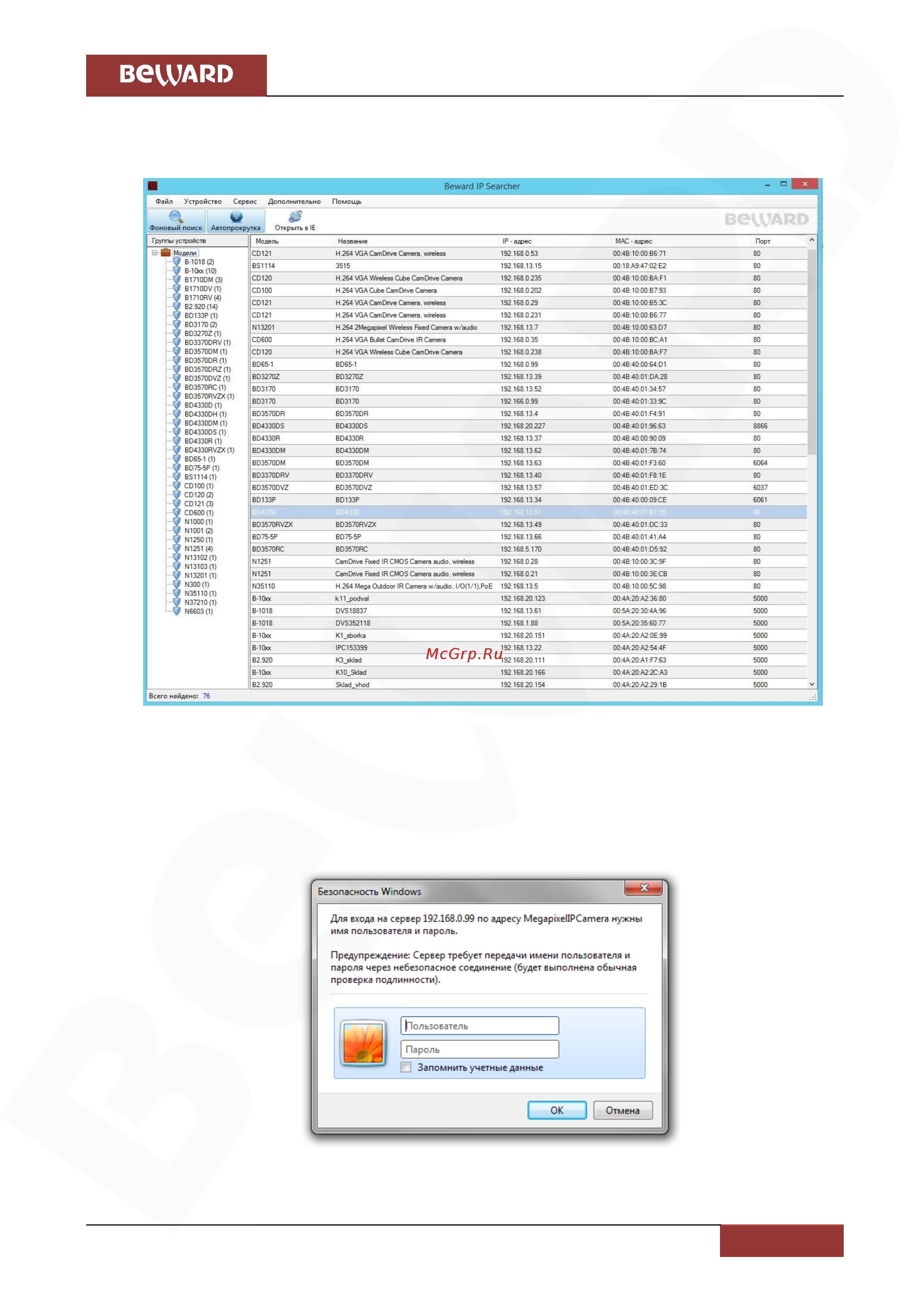Image resolution: width=924 pixels, height=1307 pixels.
Task: Click the device list vertical scrollbar thumb
Action: [812, 351]
